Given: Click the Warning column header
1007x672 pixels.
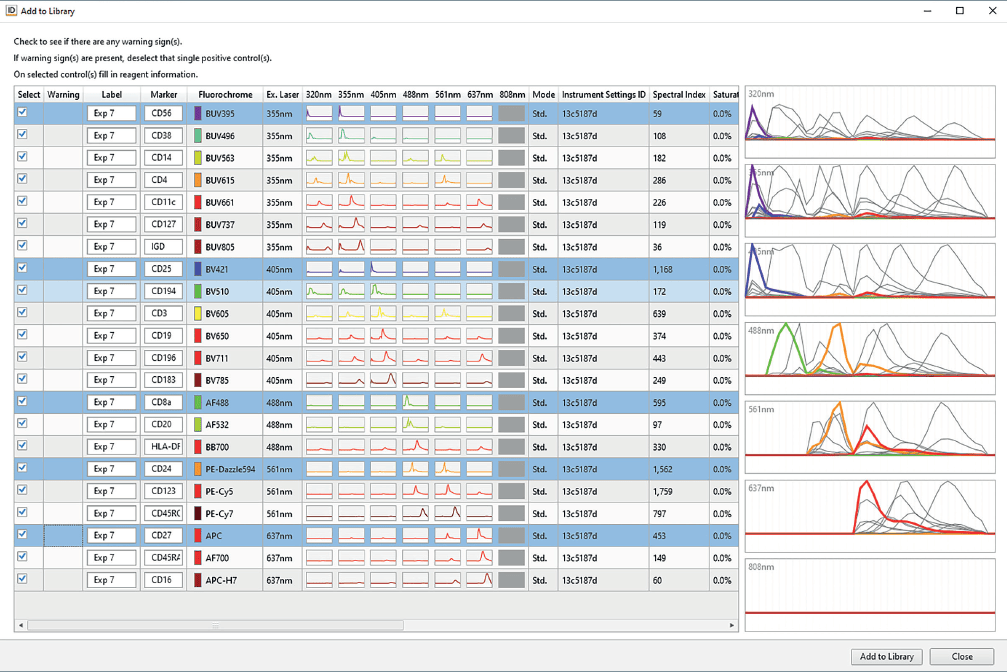Looking at the screenshot, I should pyautogui.click(x=63, y=95).
